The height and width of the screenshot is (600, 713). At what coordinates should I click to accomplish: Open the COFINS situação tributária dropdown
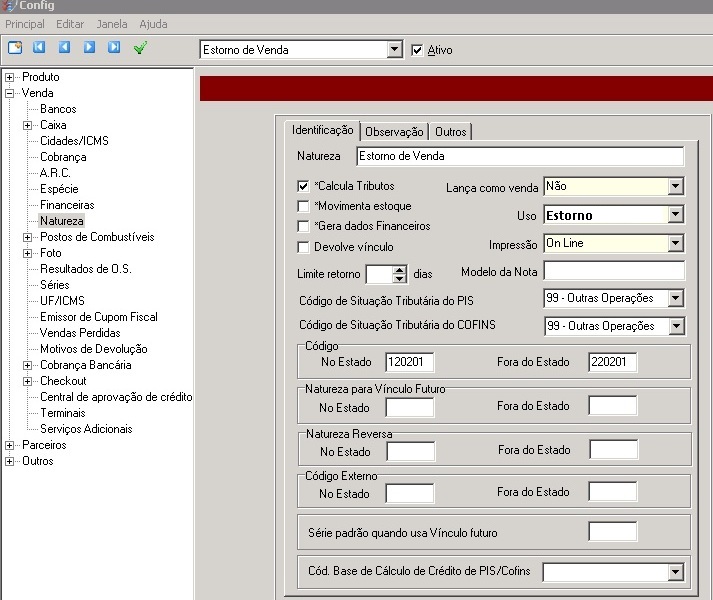[x=677, y=326]
